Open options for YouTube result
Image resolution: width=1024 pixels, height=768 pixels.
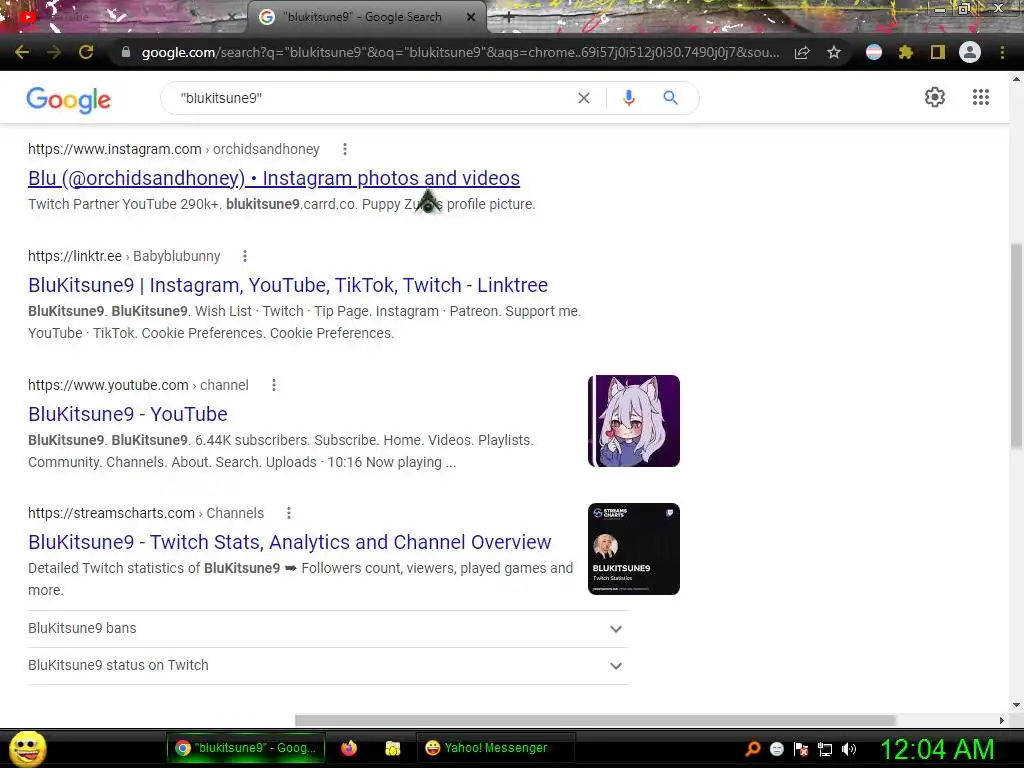tap(274, 385)
